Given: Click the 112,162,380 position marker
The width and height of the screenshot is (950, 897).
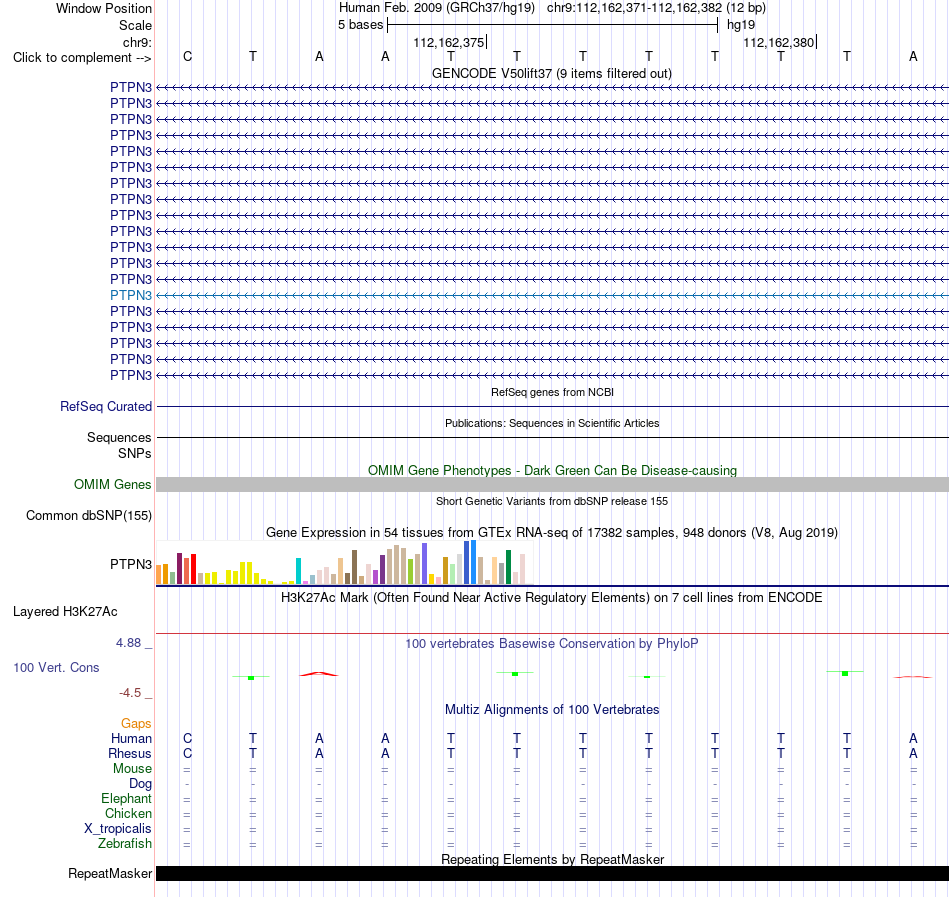Looking at the screenshot, I should [779, 42].
